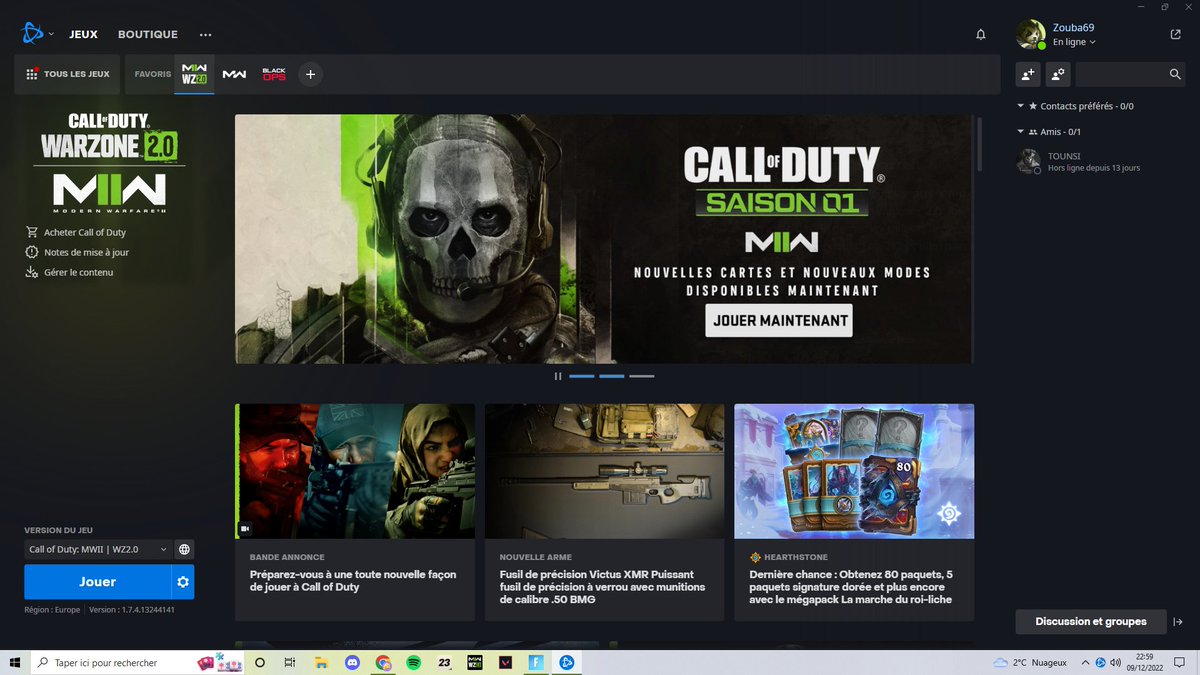Open the 2°C Nuageux weather widget
1200x675 pixels.
(x=1030, y=662)
